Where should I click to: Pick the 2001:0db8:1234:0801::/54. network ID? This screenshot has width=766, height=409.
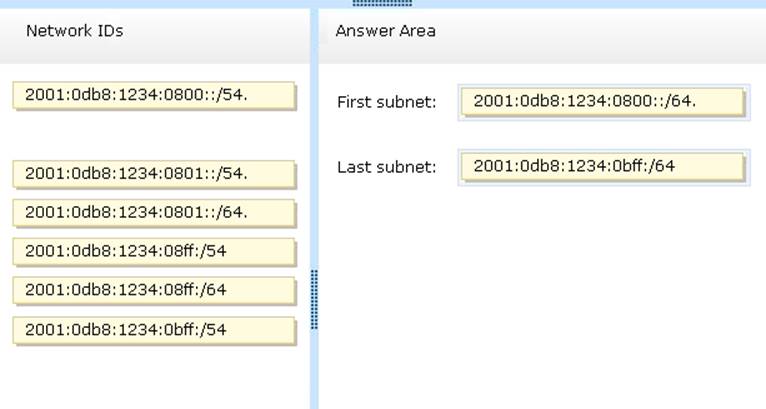point(154,173)
